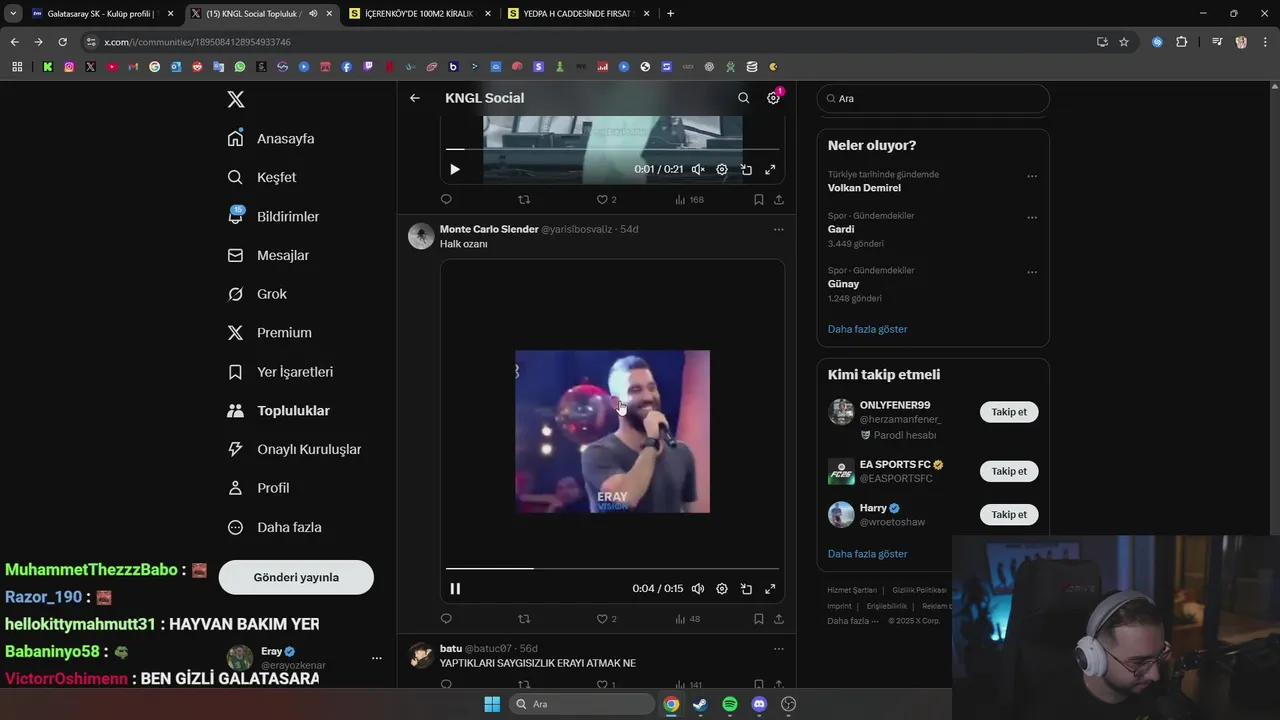The width and height of the screenshot is (1280, 720).
Task: Switch to Galatasaray SK browser tab
Action: coord(102,14)
